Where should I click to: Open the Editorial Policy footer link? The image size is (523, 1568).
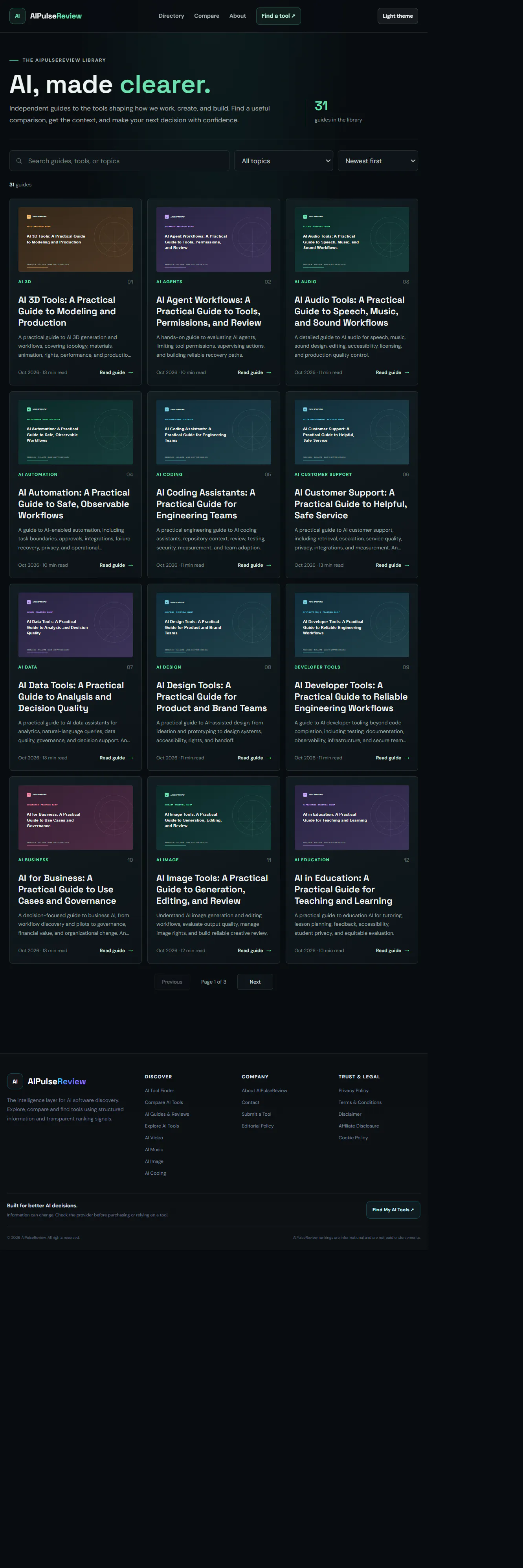(258, 1126)
